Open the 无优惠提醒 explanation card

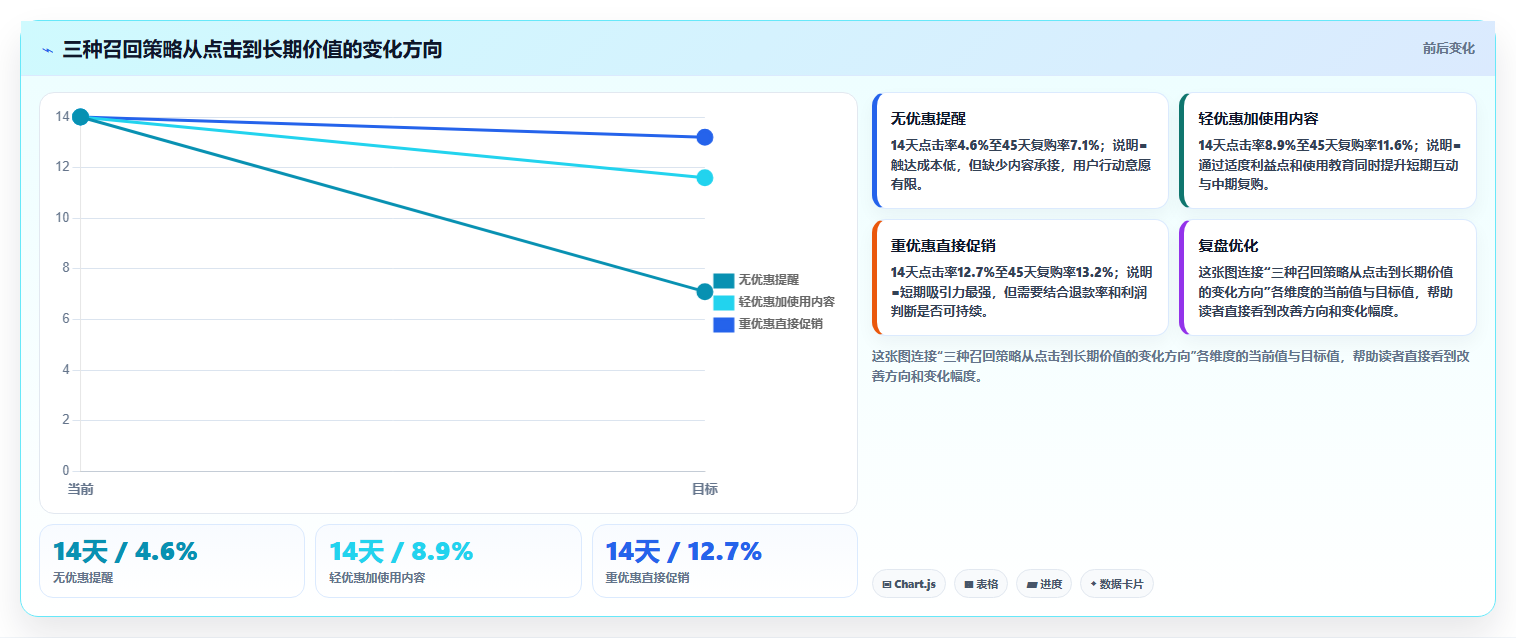pyautogui.click(x=1020, y=150)
